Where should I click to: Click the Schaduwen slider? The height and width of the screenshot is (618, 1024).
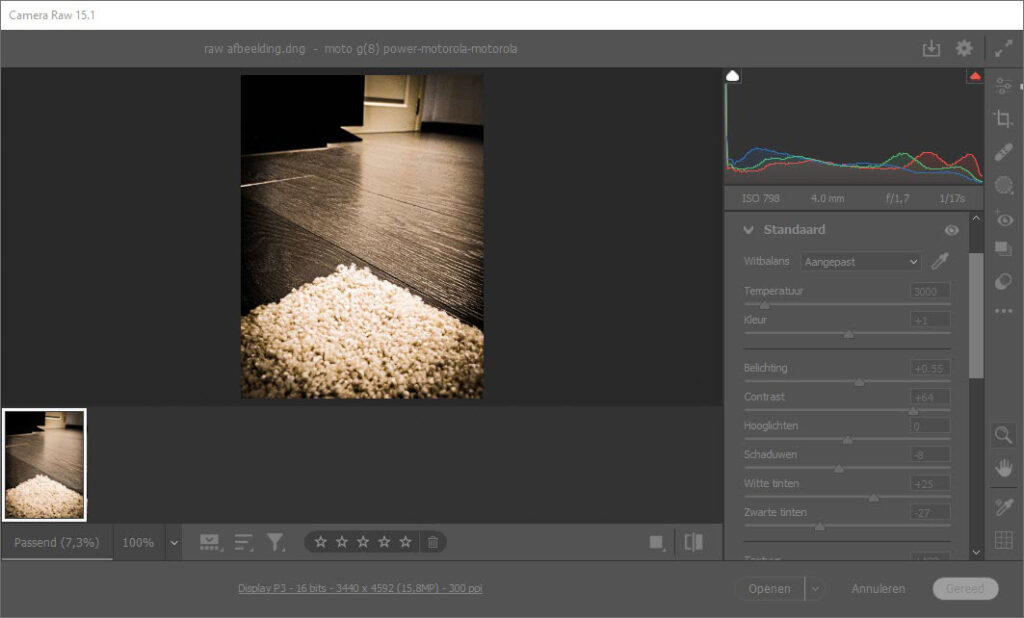point(847,468)
